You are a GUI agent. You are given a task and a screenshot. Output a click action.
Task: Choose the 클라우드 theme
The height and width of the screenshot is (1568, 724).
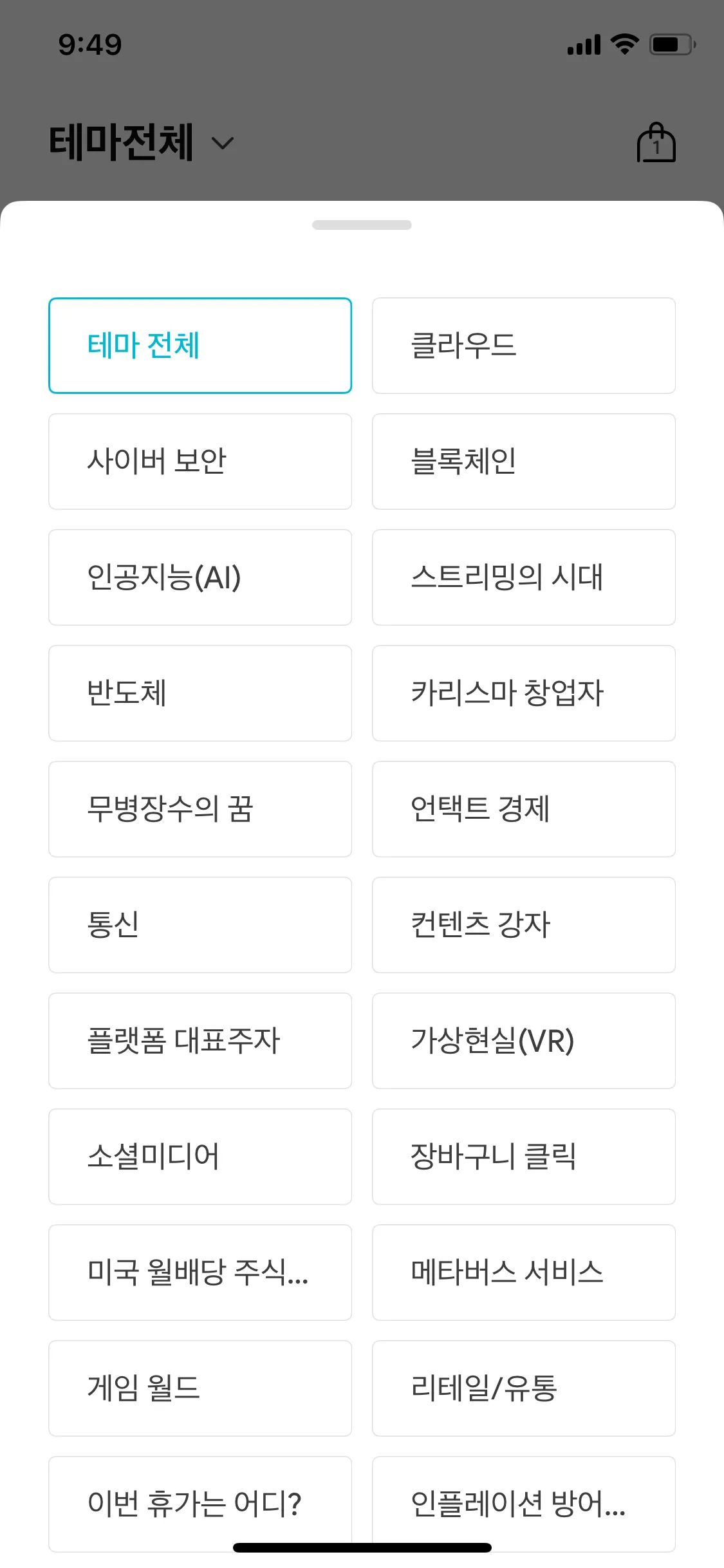[523, 346]
